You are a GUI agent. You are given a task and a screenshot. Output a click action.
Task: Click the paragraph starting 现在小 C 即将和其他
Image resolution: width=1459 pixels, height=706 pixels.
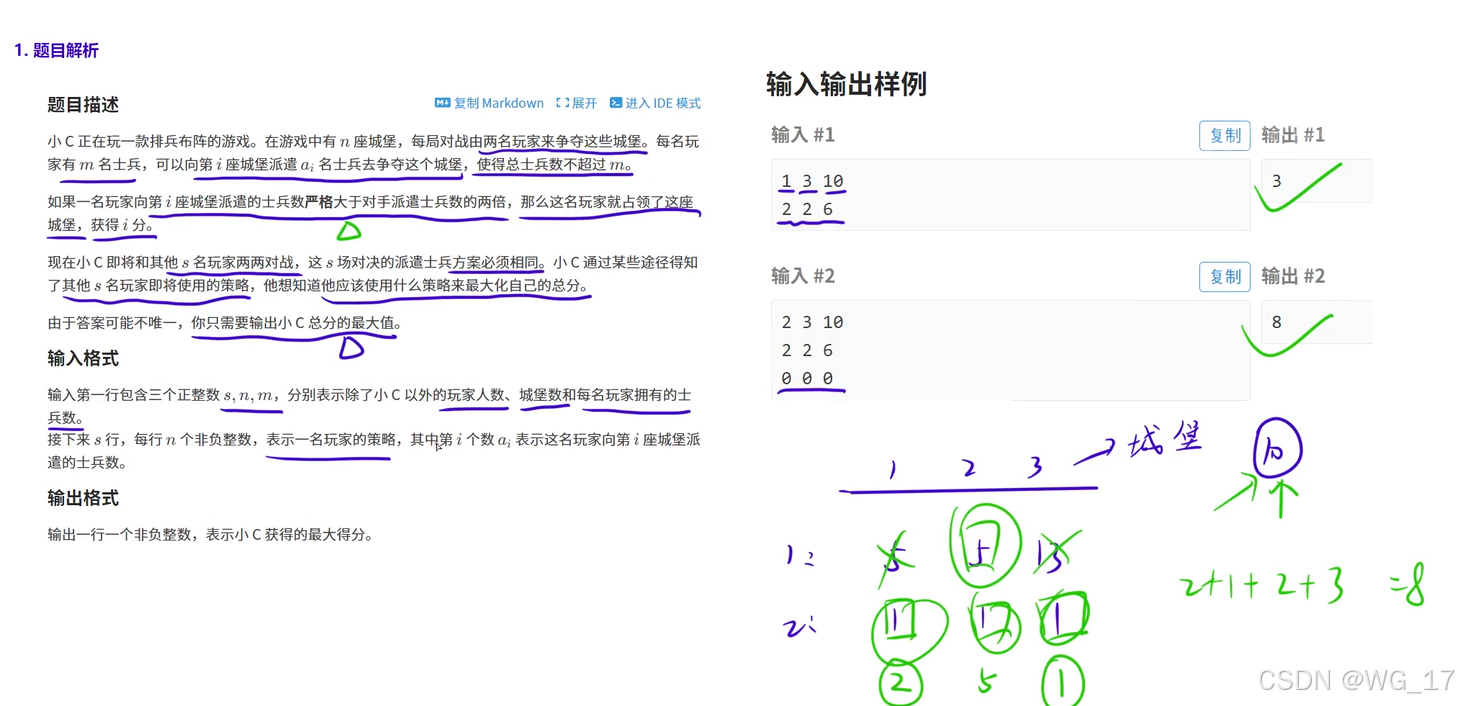(x=373, y=274)
